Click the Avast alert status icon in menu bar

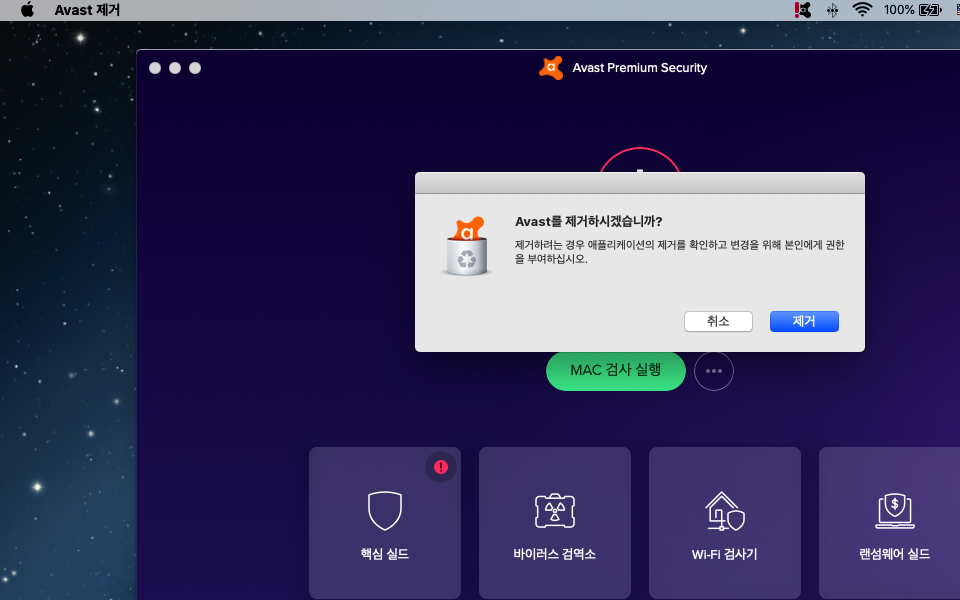[803, 10]
